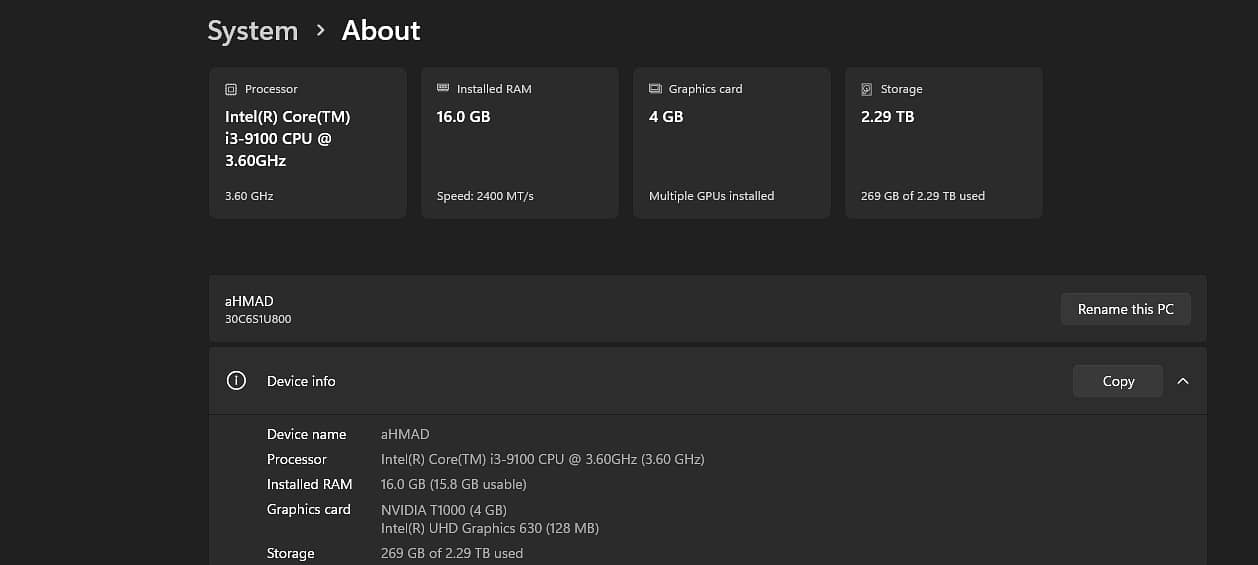Click the Speed: 2400 MT/s text
The image size is (1258, 565).
coord(485,196)
